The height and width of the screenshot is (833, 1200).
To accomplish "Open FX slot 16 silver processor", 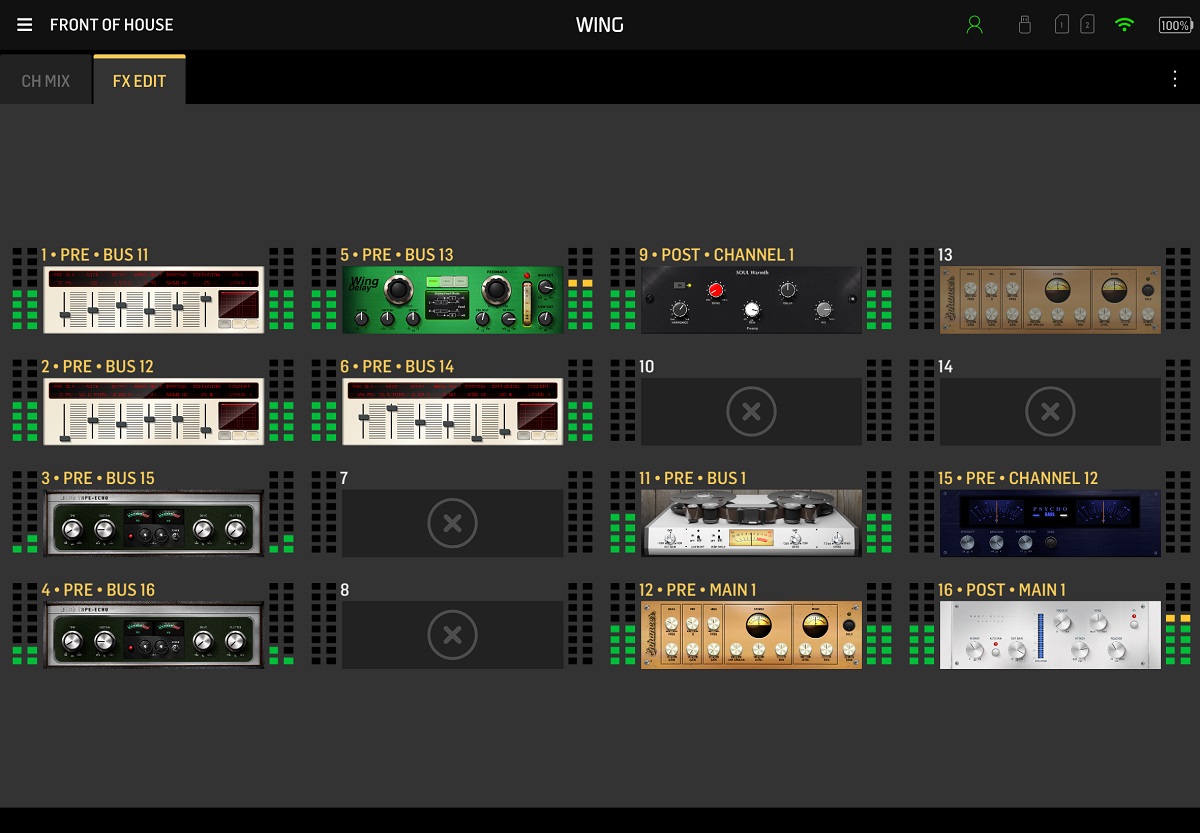I will point(1050,635).
